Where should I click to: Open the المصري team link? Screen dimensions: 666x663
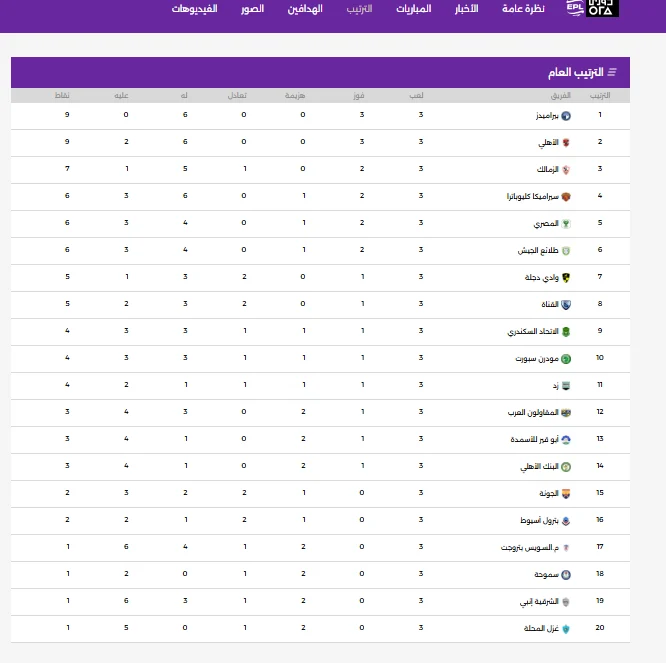(546, 224)
